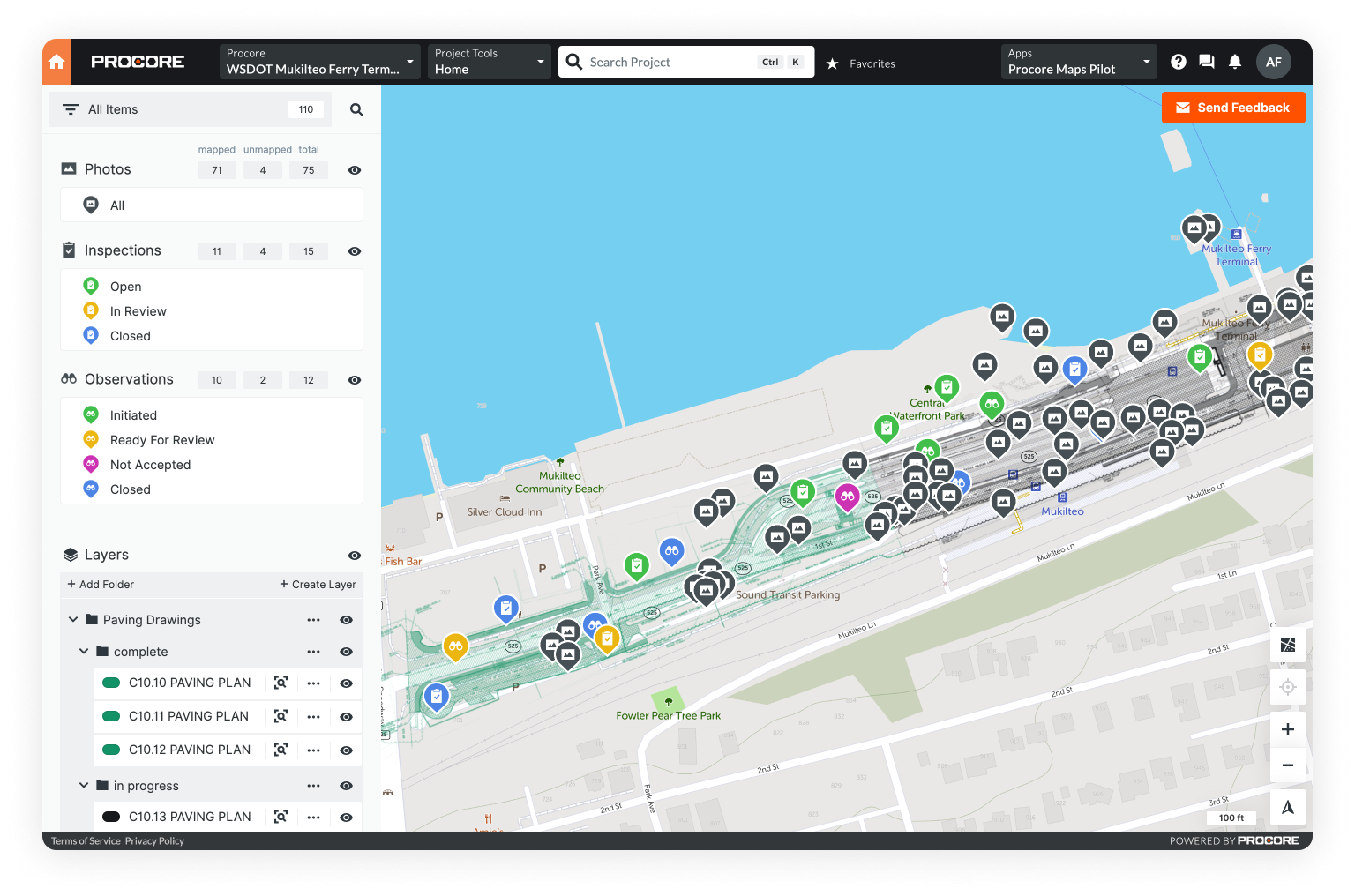Zoom in on the map
This screenshot has height=896, width=1355.
tap(1288, 729)
